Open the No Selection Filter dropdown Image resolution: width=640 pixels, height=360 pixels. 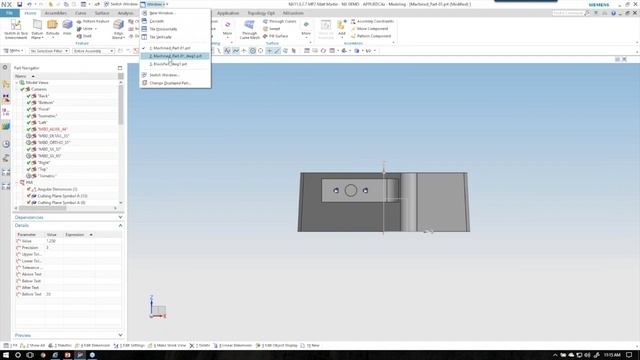point(49,51)
